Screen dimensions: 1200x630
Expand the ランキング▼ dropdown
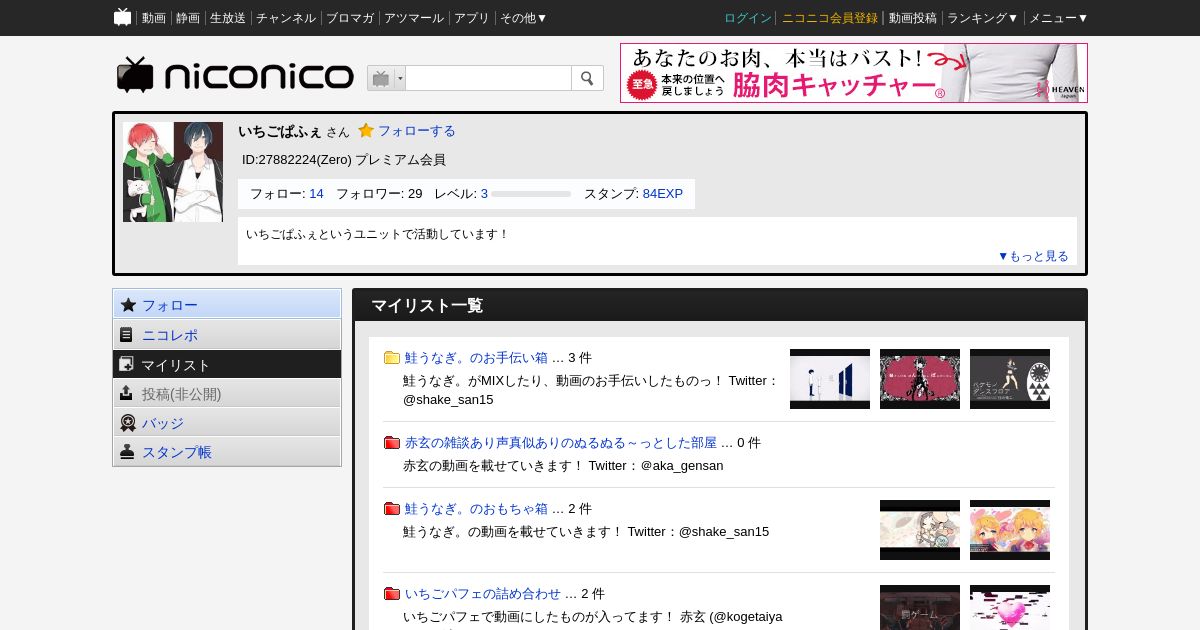(x=983, y=18)
